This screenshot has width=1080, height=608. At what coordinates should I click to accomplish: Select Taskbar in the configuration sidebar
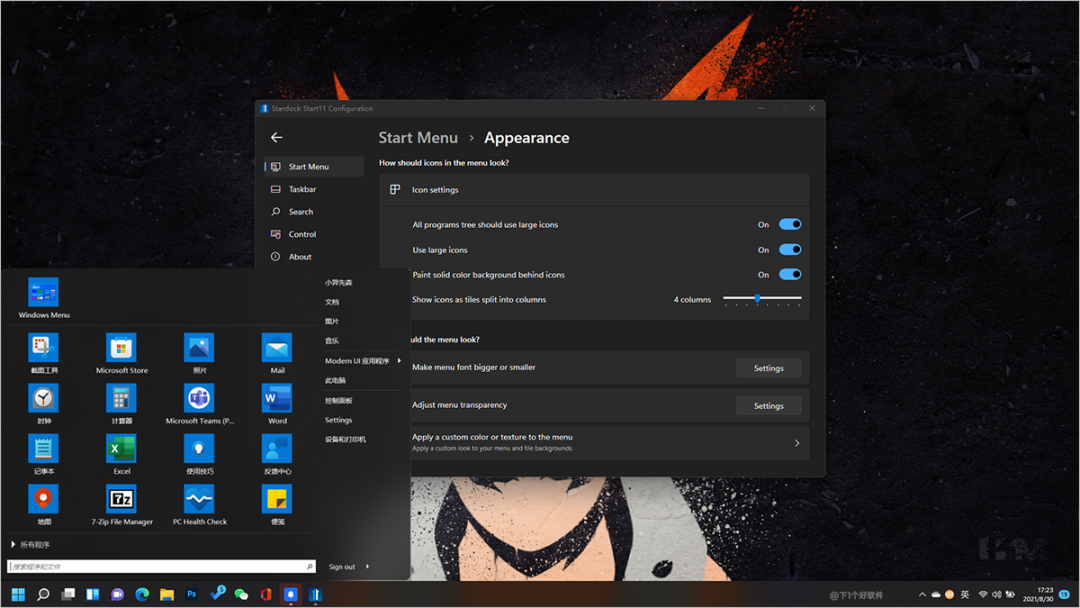[x=302, y=189]
